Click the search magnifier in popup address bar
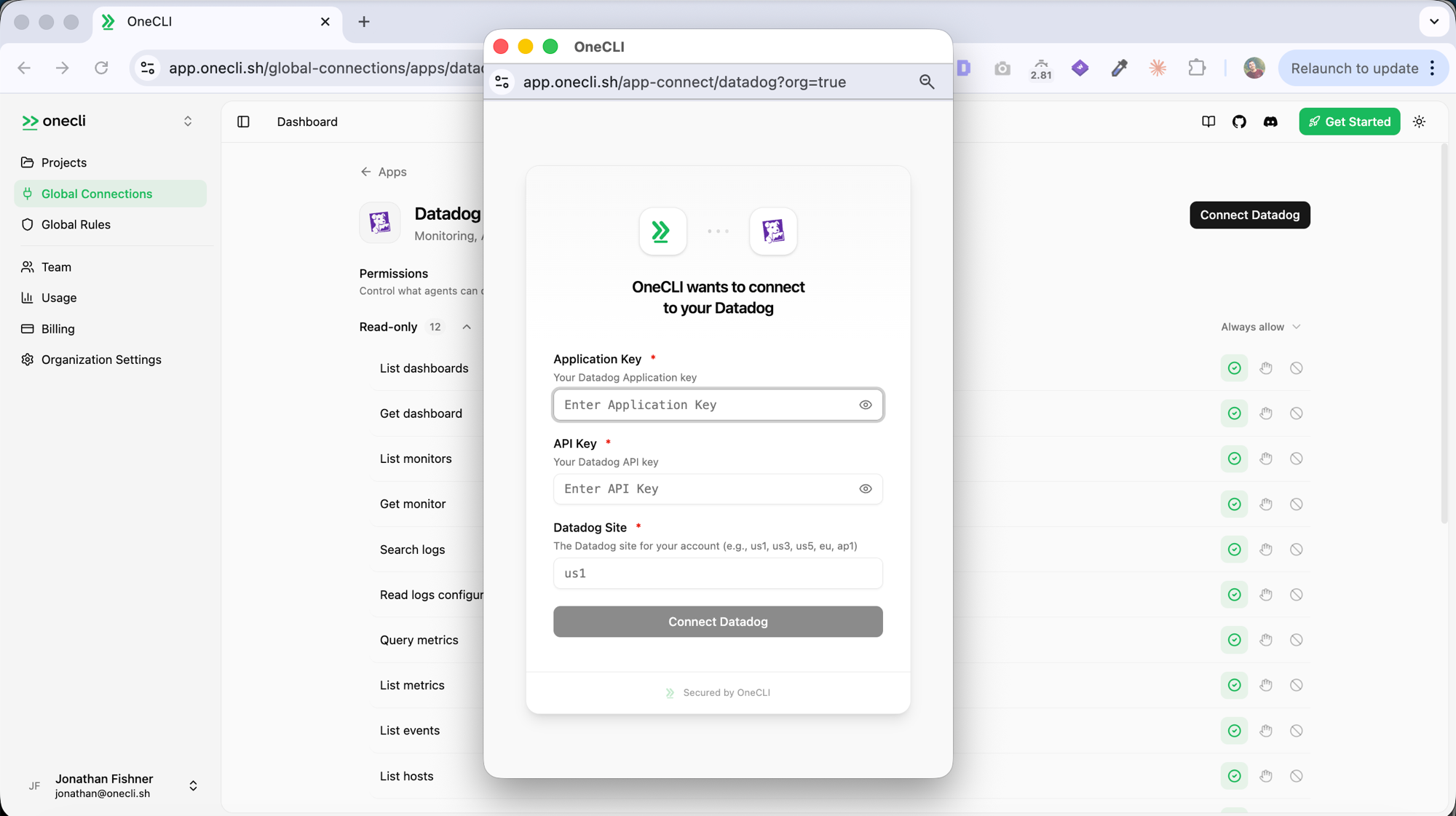This screenshot has height=816, width=1456. 926,82
